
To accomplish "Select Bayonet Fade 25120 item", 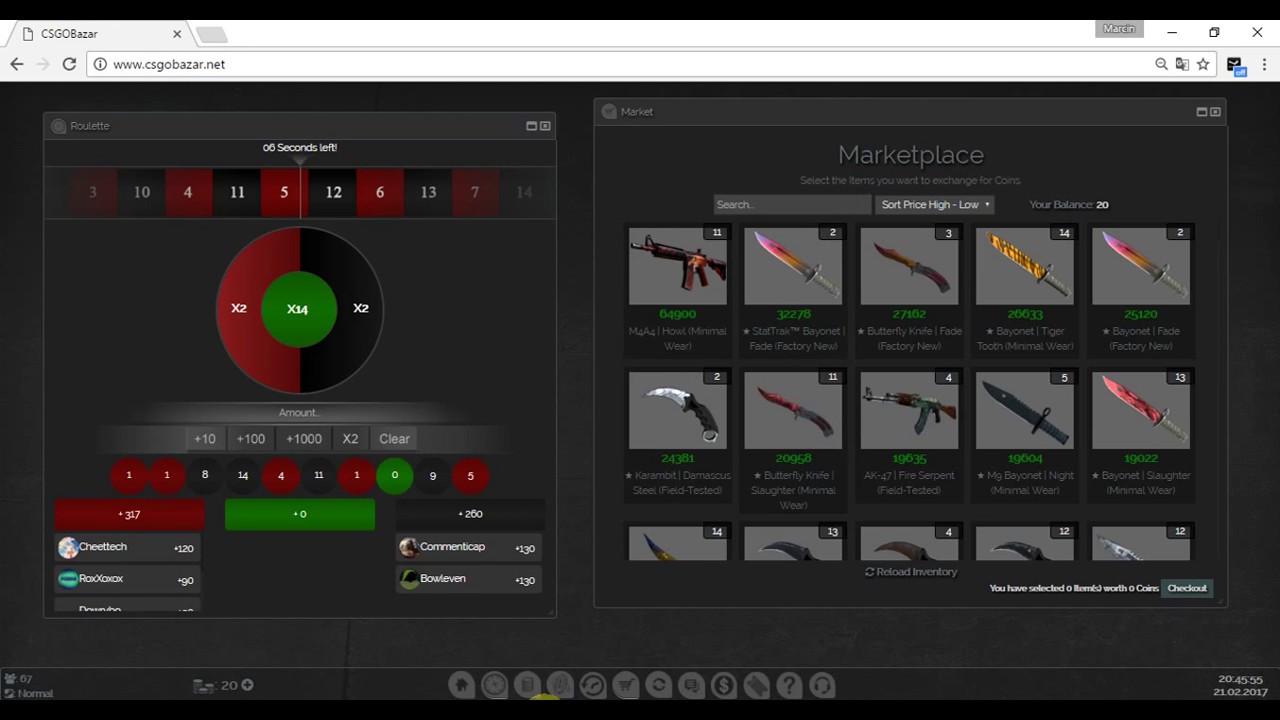I will [1141, 290].
